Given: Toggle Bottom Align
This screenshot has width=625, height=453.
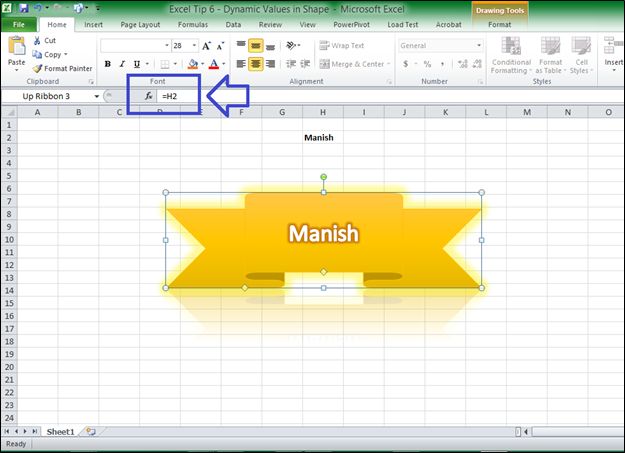Looking at the screenshot, I should (270, 45).
